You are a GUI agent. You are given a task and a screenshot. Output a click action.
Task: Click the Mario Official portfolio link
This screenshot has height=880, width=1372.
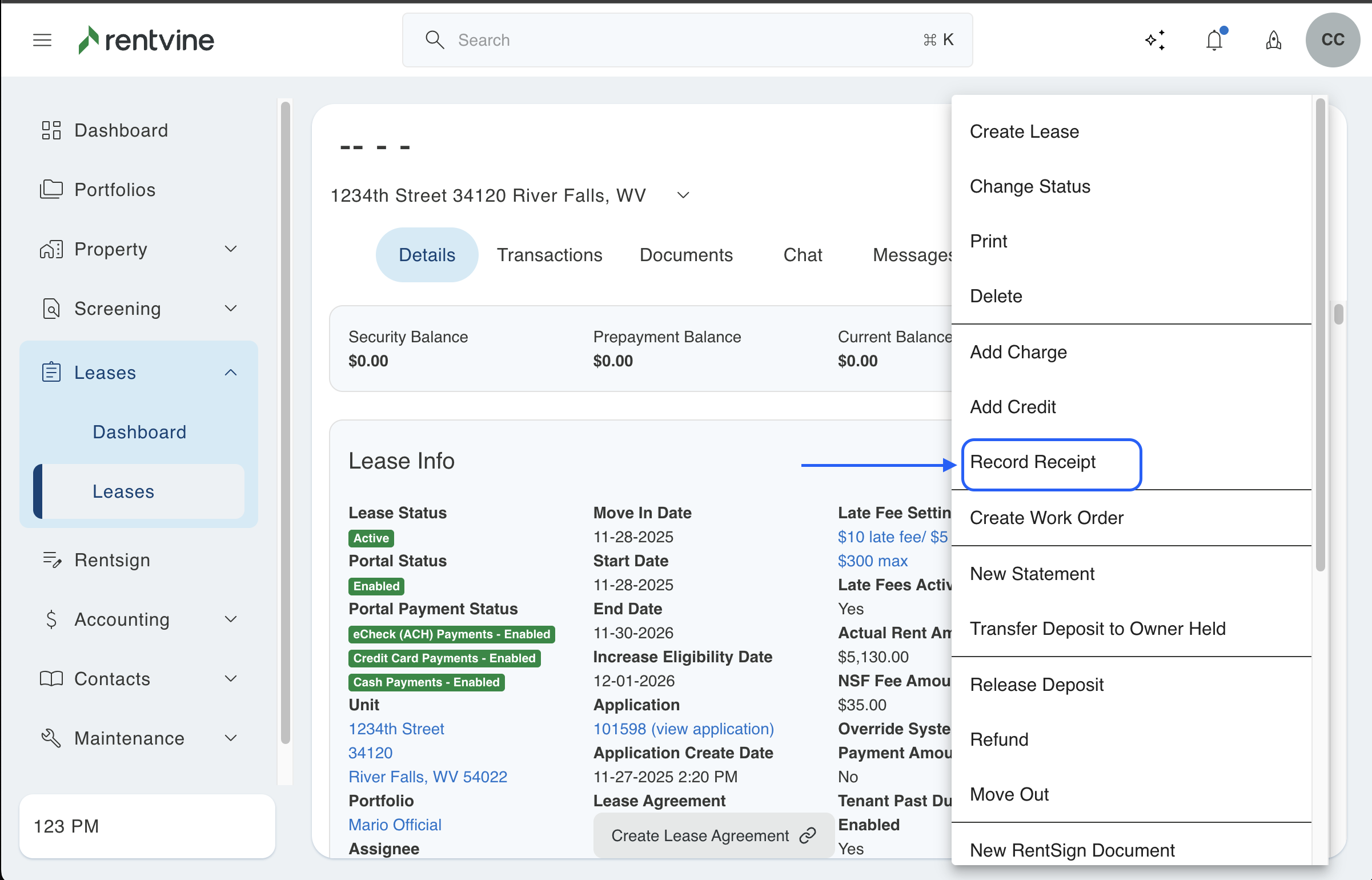tap(395, 825)
